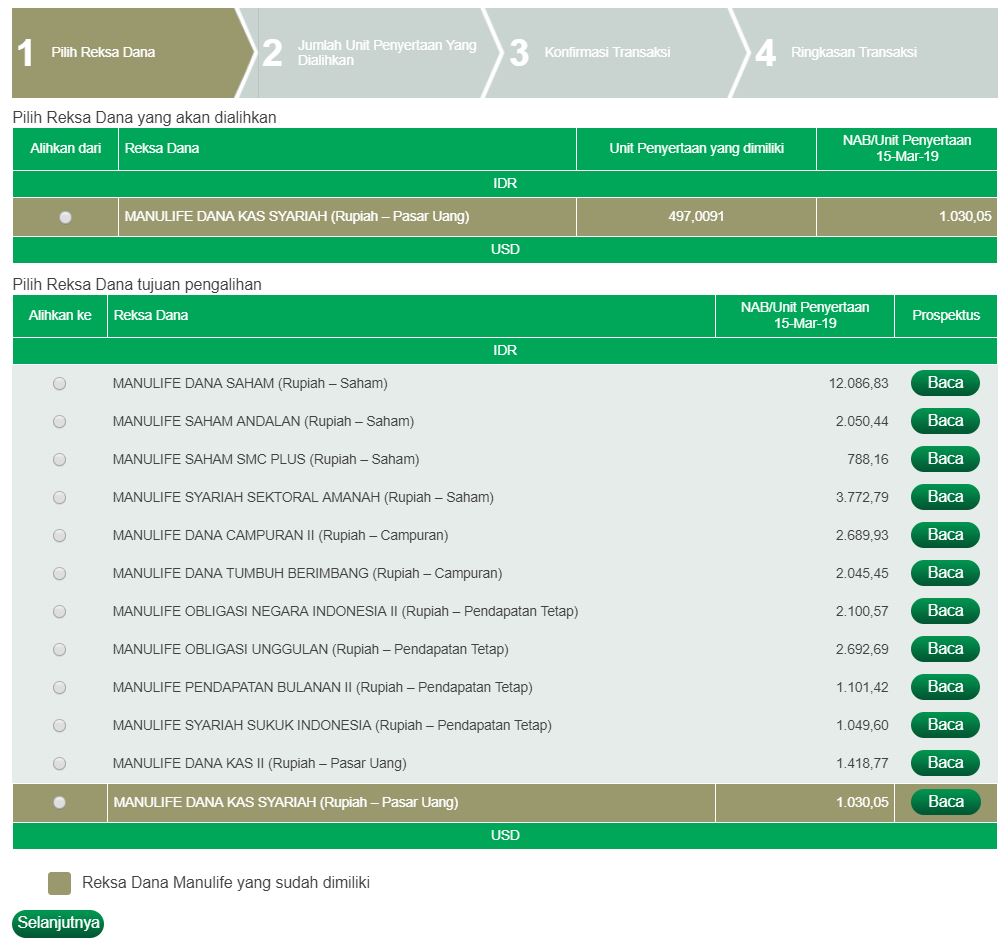Click the owned-fund legend color swatch

click(59, 883)
